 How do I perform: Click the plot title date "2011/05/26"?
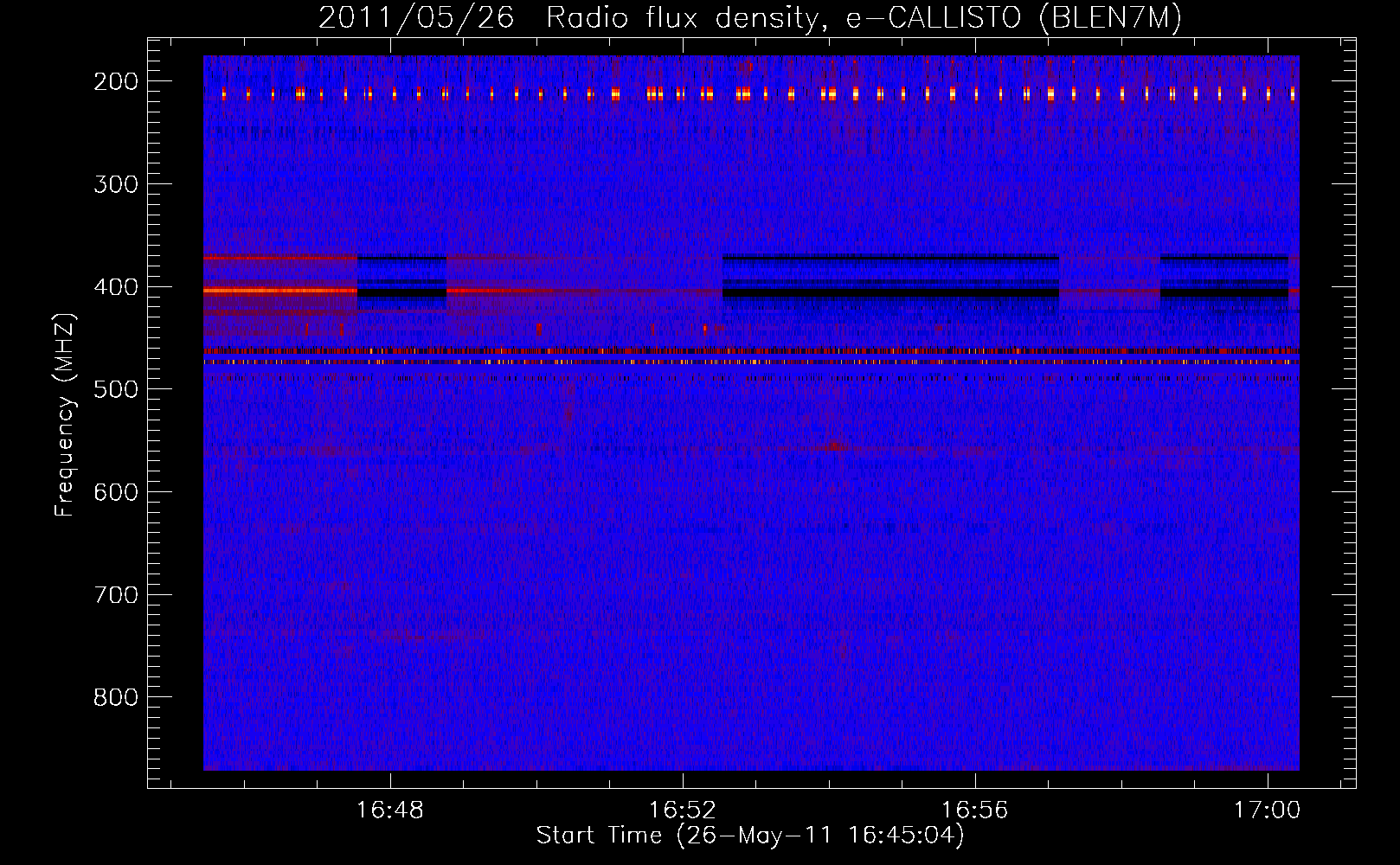(416, 18)
